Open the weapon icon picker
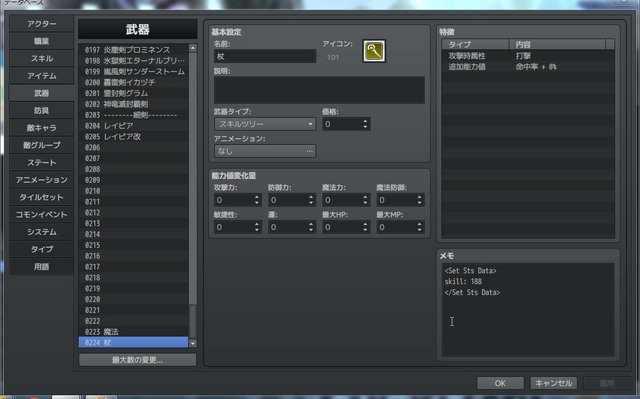Viewport: 640px width, 399px height. (374, 51)
